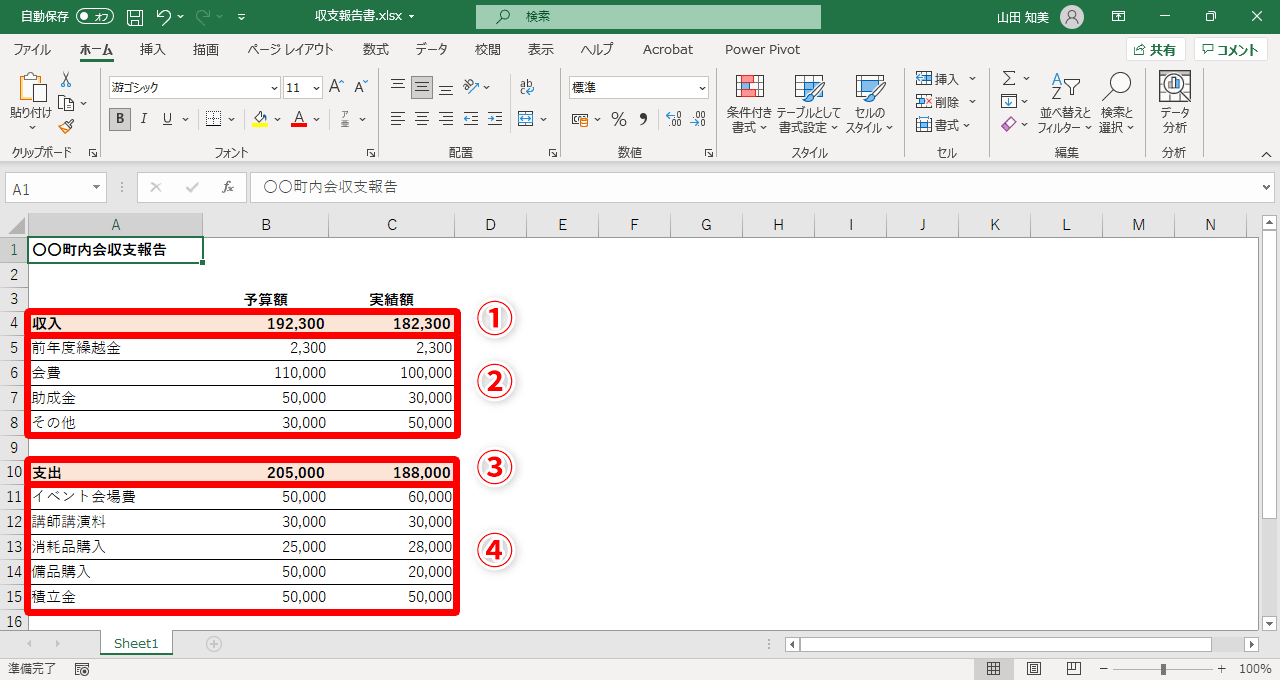Expand the Name Box dropdown arrow
This screenshot has width=1280, height=680.
pos(97,188)
